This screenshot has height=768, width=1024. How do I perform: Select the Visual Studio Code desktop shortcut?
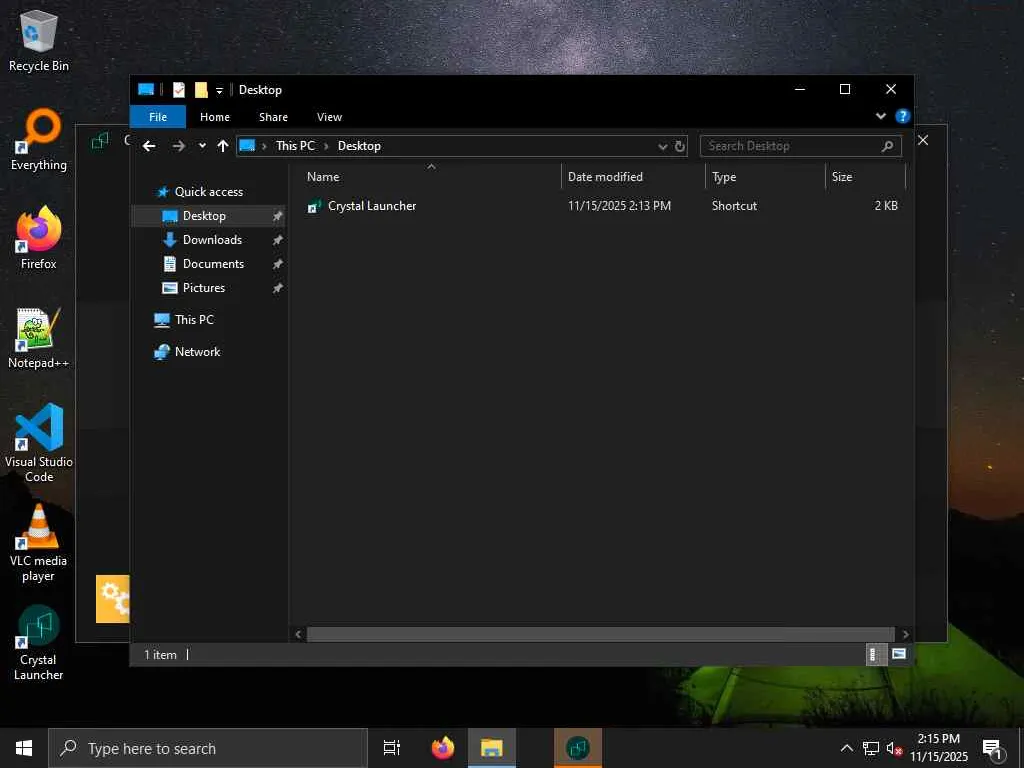39,443
